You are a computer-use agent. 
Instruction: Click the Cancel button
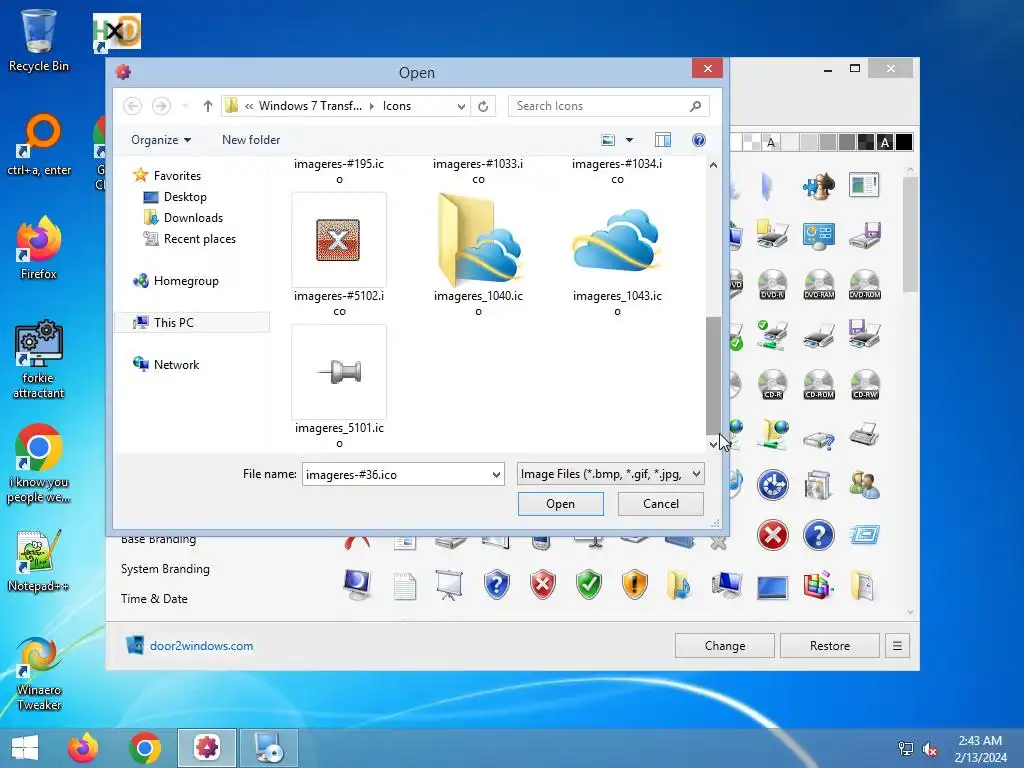pyautogui.click(x=660, y=504)
